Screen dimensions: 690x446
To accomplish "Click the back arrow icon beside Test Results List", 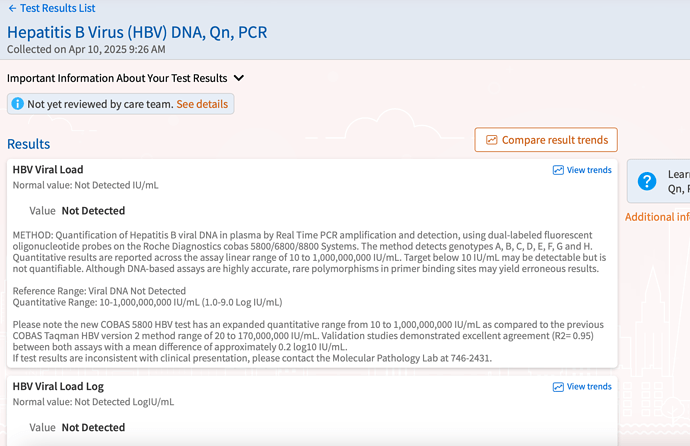I will 12,8.
